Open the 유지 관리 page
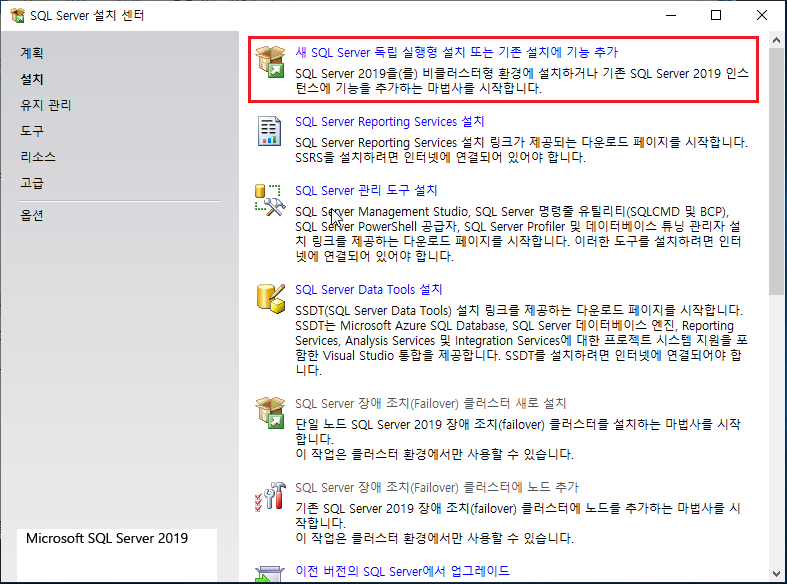787x584 pixels. [x=46, y=105]
